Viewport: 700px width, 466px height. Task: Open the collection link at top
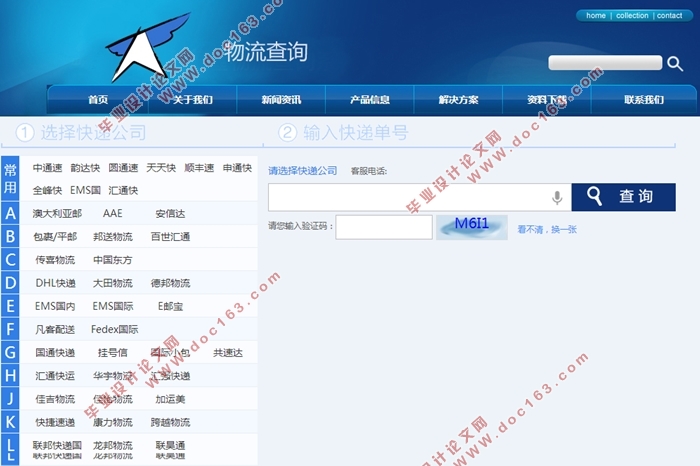pos(632,16)
